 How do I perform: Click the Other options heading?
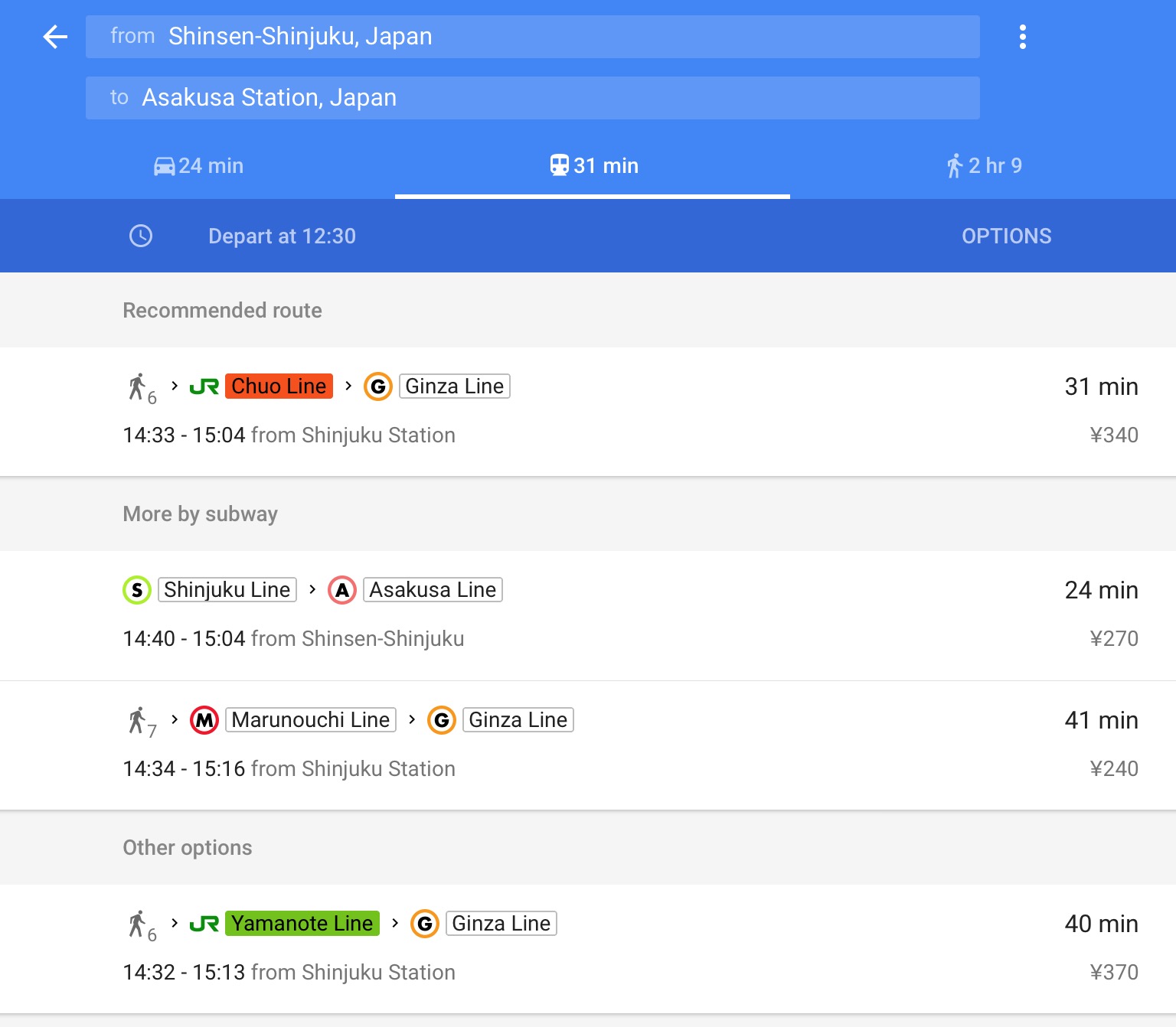tap(188, 848)
